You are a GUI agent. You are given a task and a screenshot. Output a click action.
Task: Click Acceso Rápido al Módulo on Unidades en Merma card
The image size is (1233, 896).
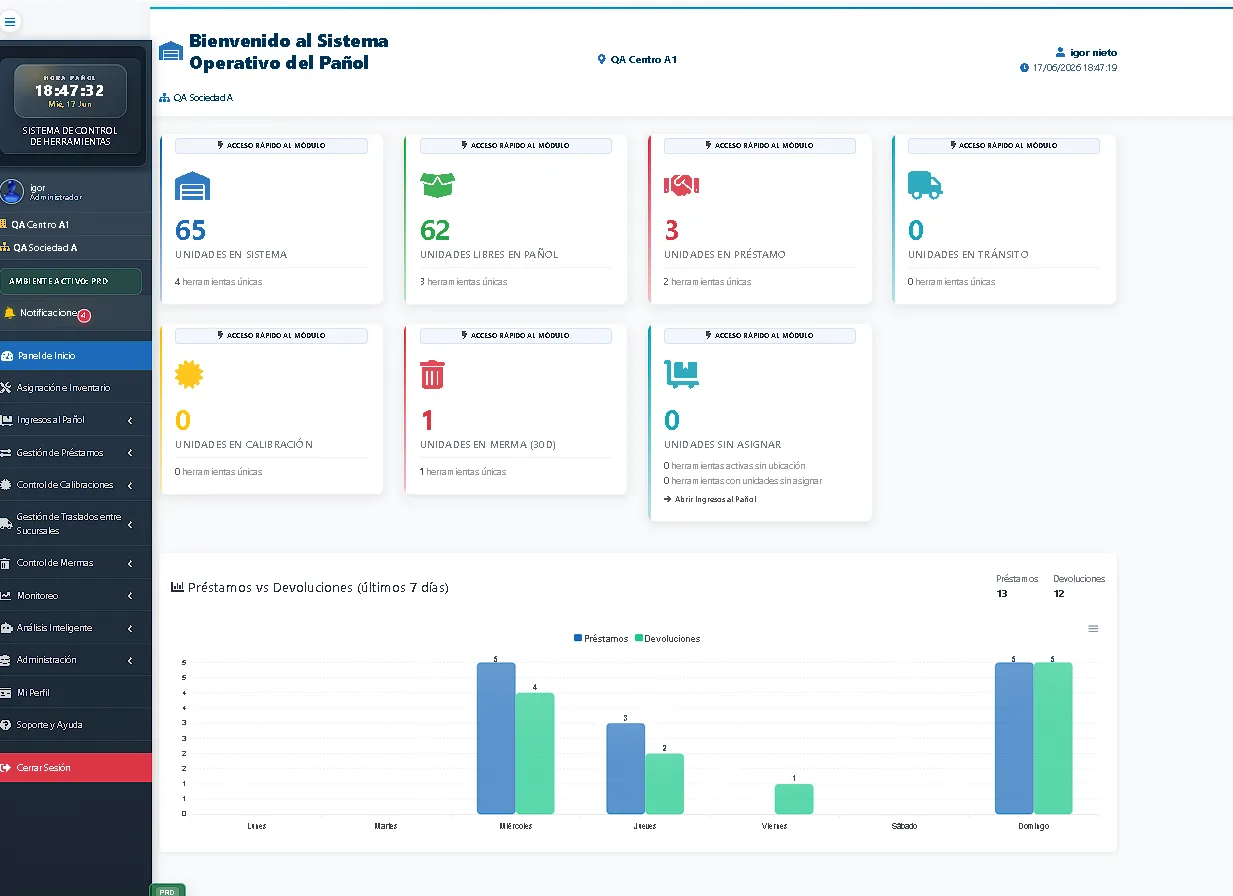(x=516, y=336)
